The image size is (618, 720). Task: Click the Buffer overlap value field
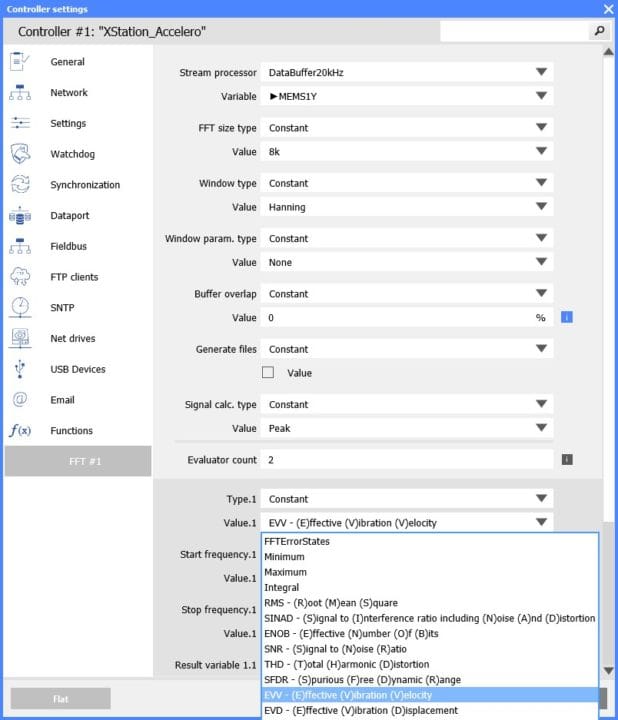[x=406, y=317]
